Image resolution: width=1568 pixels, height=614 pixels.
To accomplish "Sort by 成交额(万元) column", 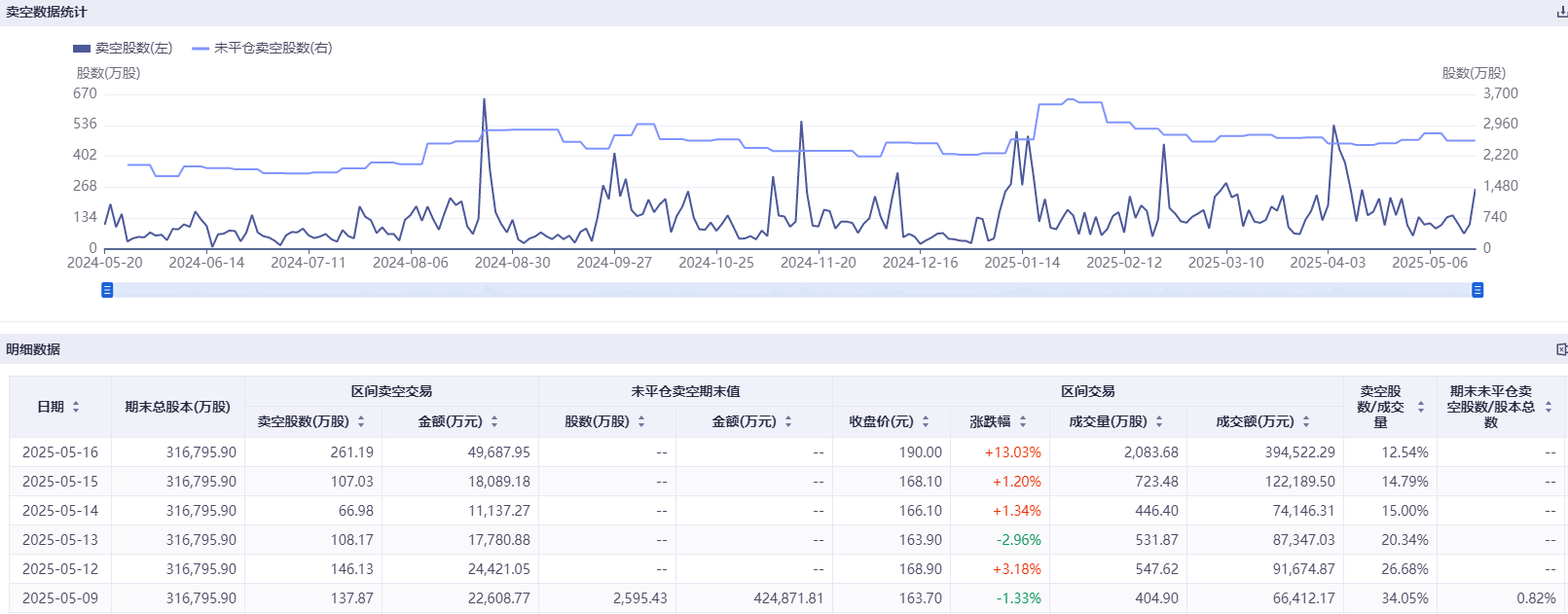I will (x=1306, y=421).
